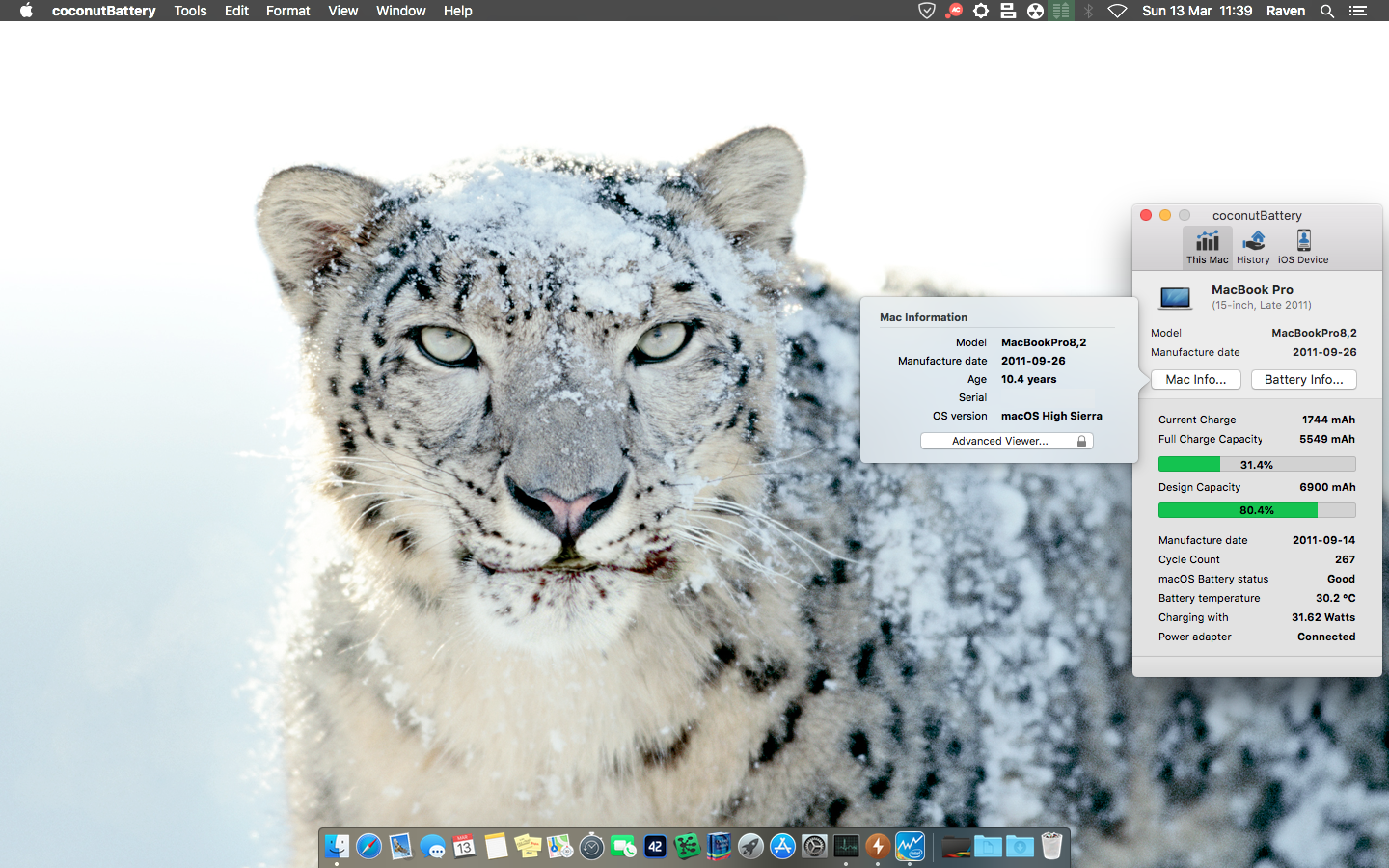Open Trash in the Dock
The width and height of the screenshot is (1389, 868).
[1051, 847]
